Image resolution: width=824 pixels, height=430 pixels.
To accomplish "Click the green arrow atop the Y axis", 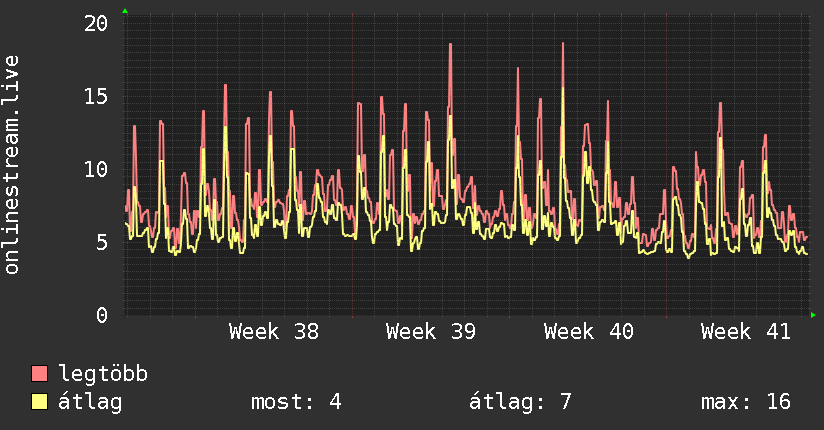I will (125, 11).
